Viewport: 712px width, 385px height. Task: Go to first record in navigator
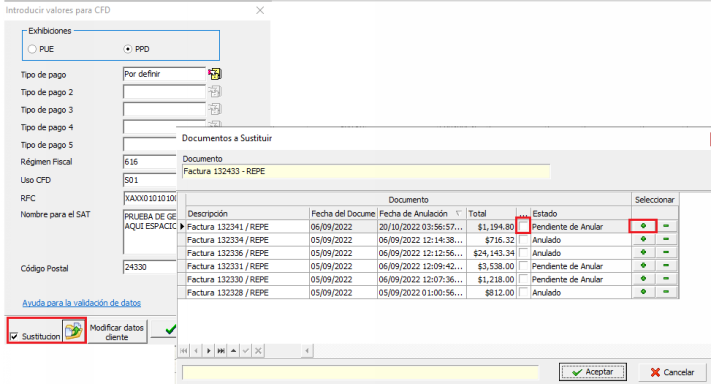(183, 350)
